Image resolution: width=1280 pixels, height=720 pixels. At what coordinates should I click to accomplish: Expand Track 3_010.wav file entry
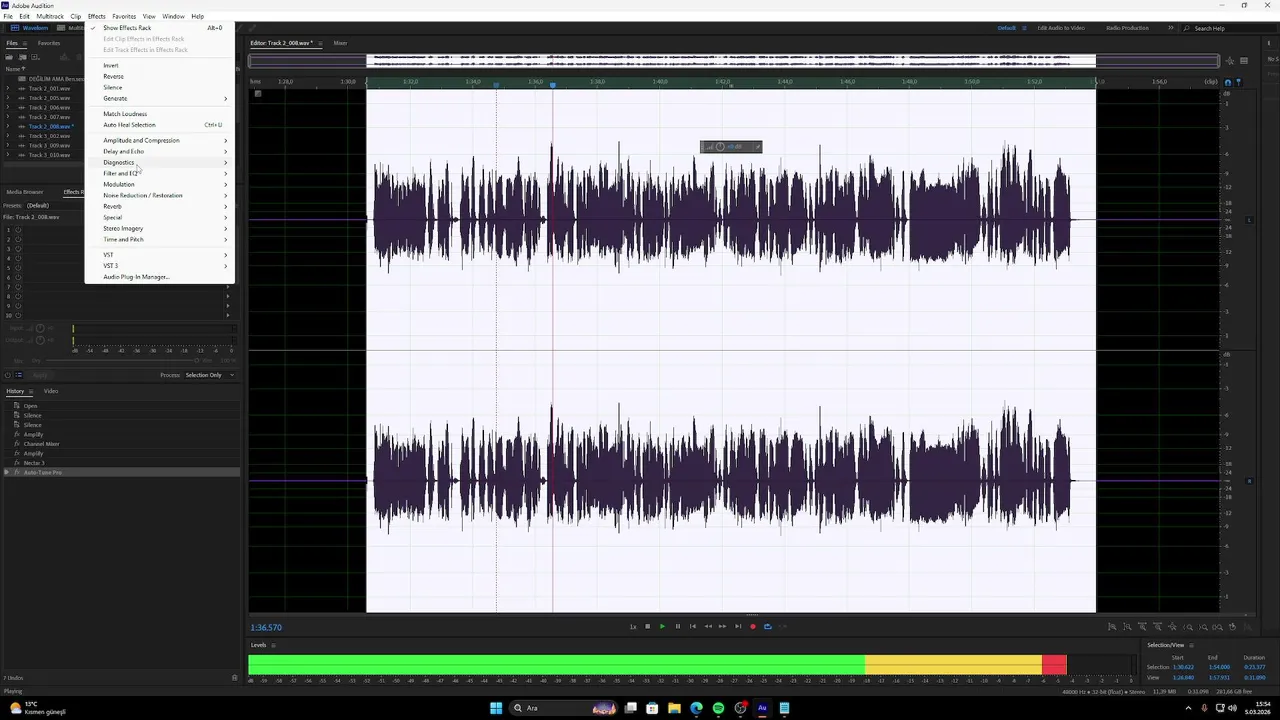tap(8, 155)
